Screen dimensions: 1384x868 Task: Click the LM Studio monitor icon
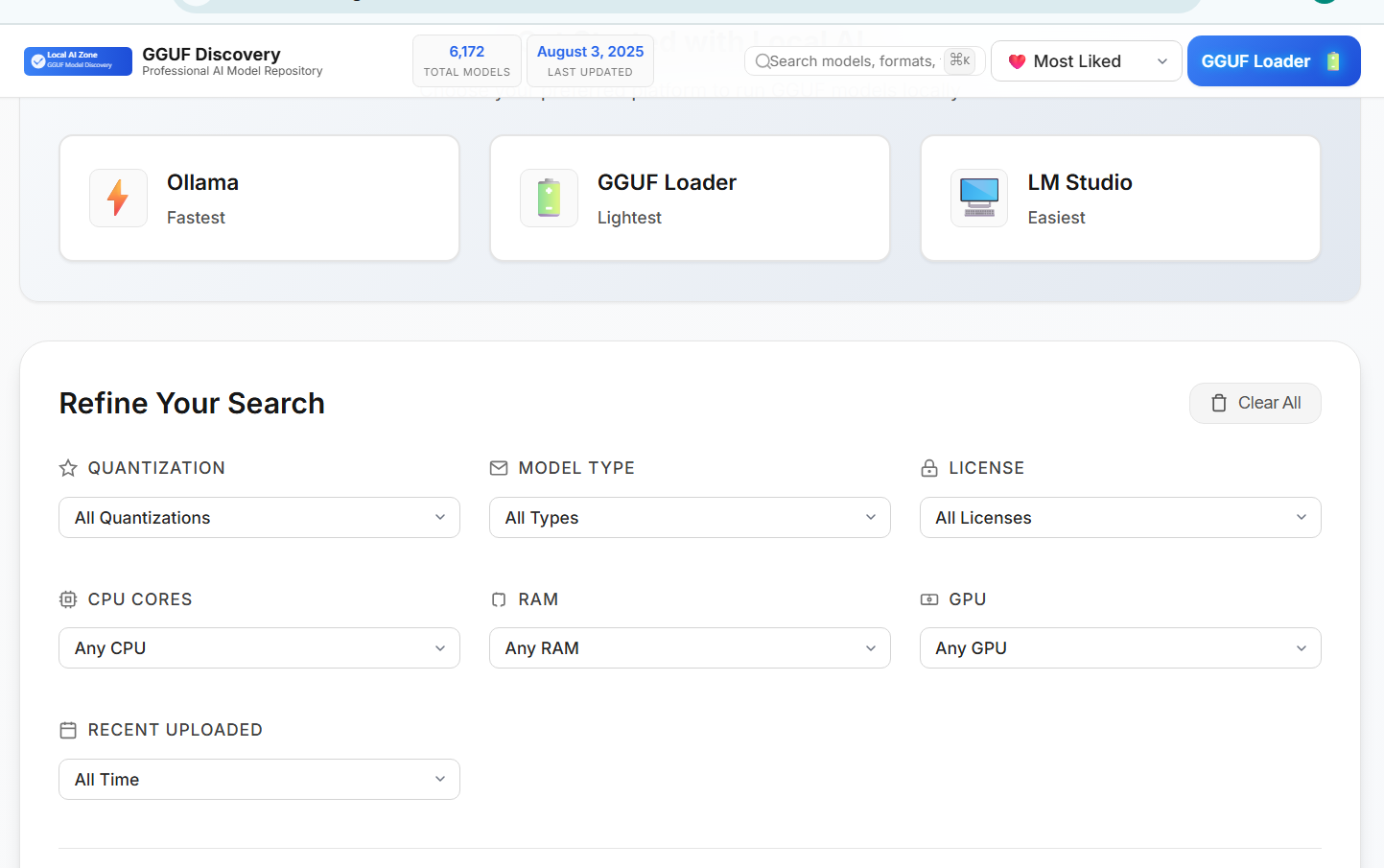point(979,198)
